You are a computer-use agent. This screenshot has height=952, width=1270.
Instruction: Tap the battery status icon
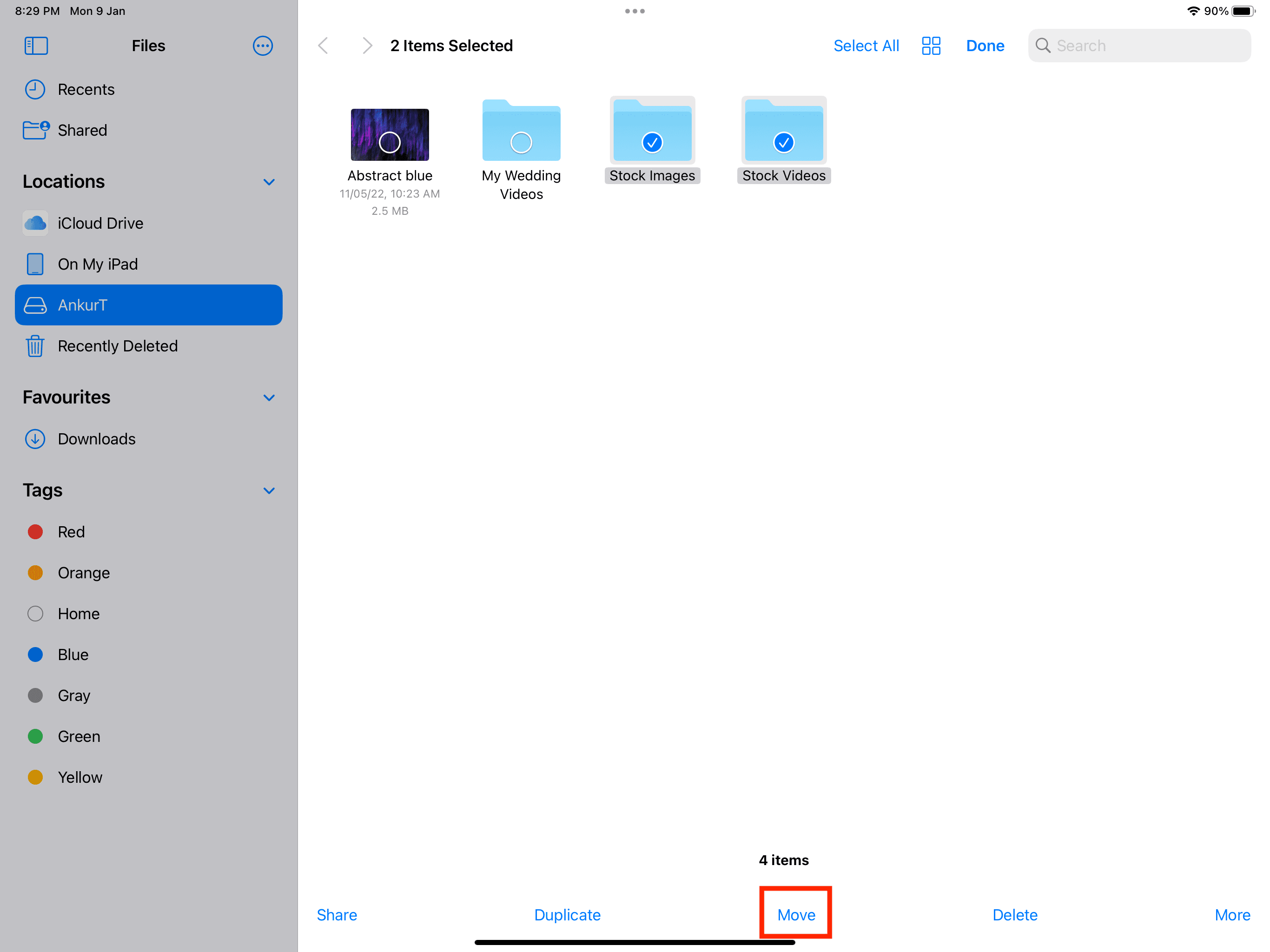tap(1243, 11)
